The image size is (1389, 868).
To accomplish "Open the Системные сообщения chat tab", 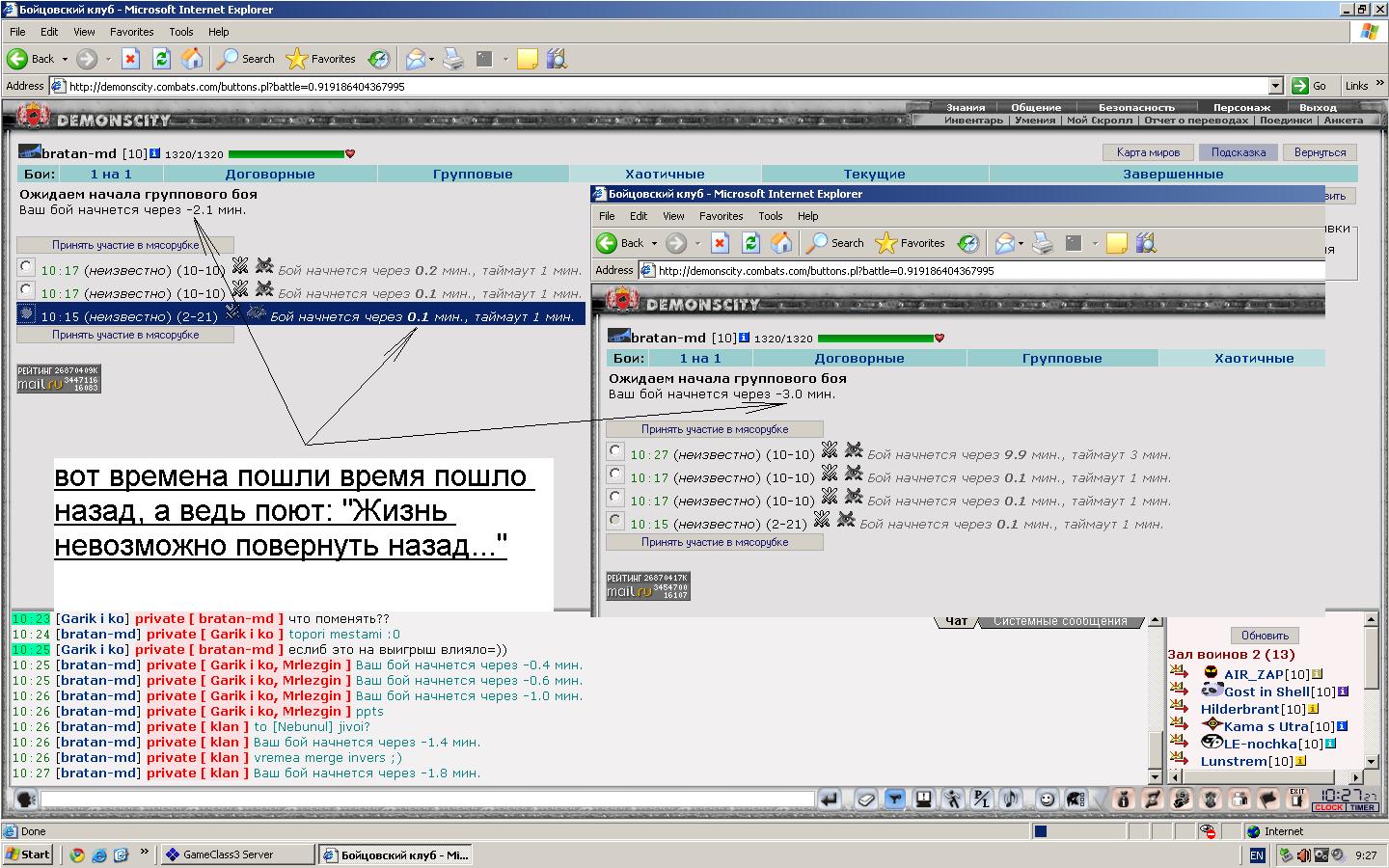I will tap(1060, 622).
